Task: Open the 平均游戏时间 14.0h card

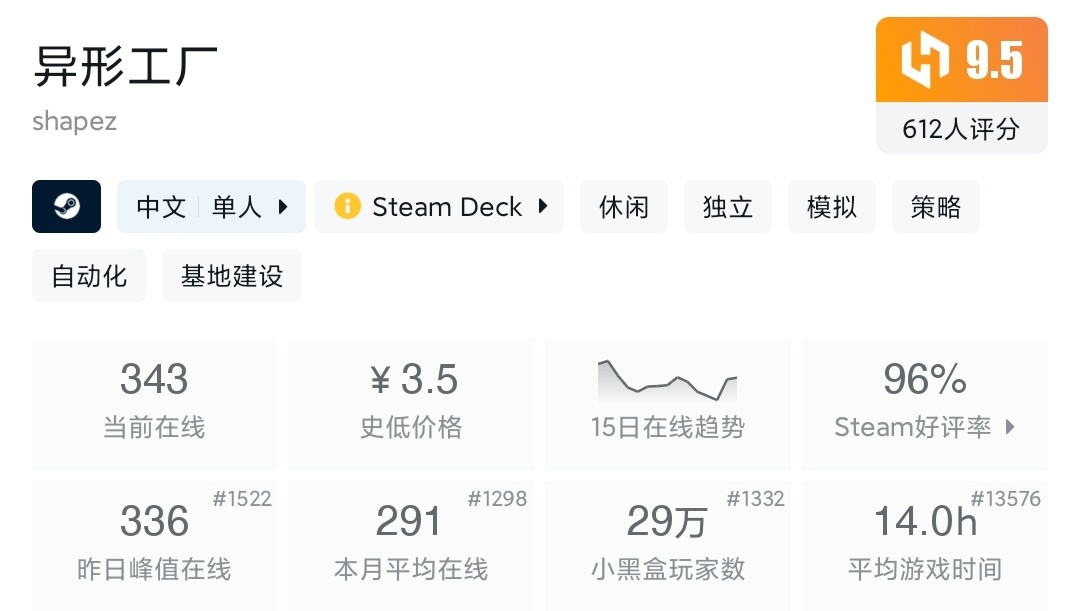Action: point(925,546)
